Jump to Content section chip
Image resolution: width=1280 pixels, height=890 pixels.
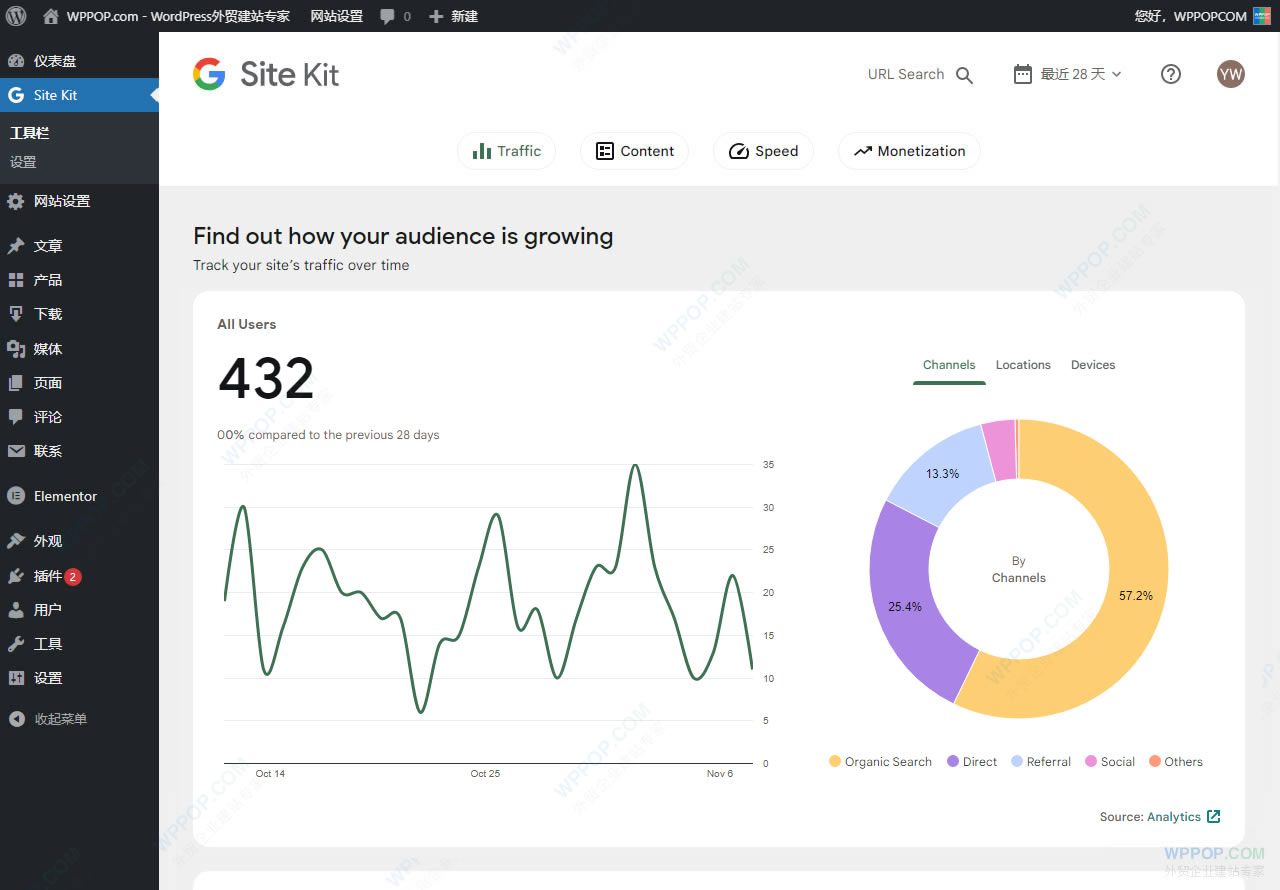click(x=634, y=151)
